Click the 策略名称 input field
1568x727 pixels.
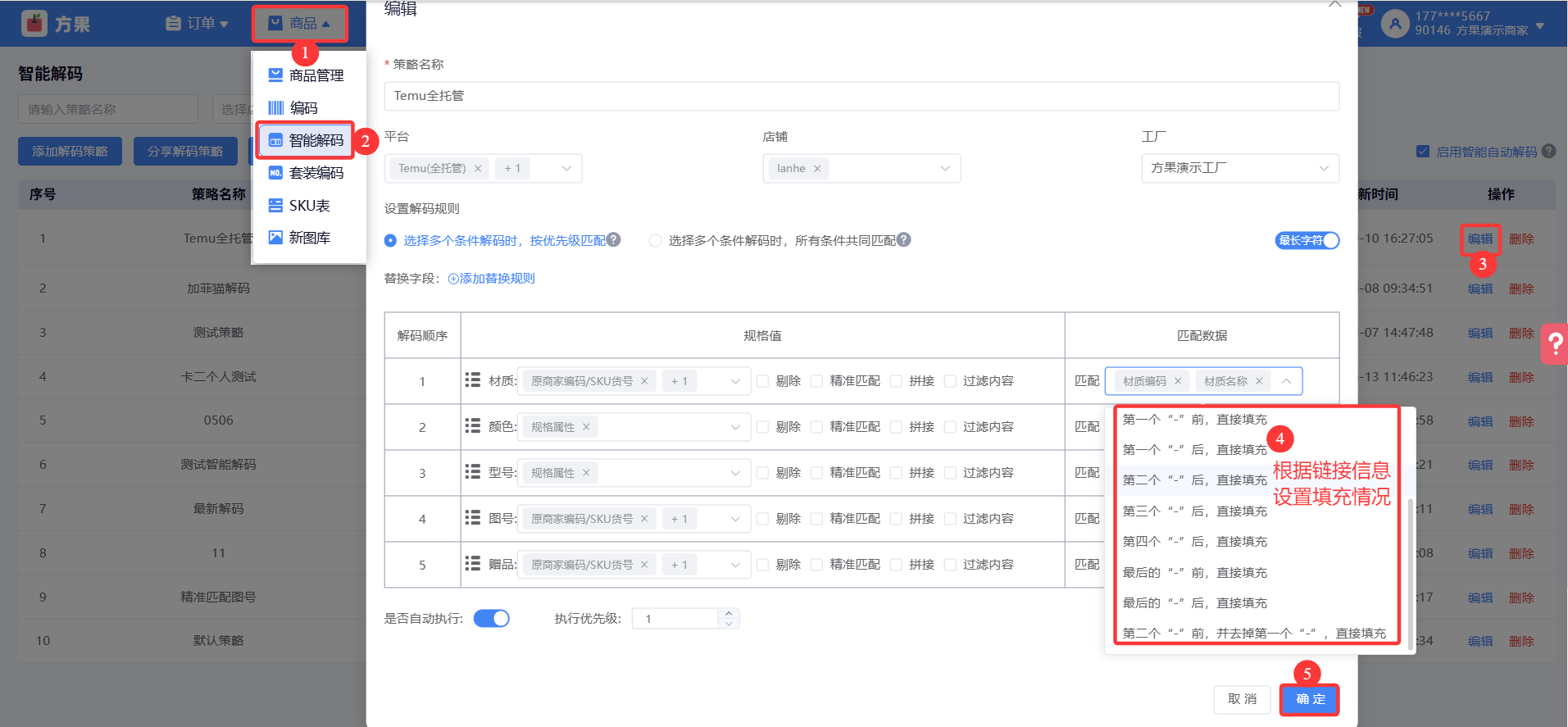point(861,96)
